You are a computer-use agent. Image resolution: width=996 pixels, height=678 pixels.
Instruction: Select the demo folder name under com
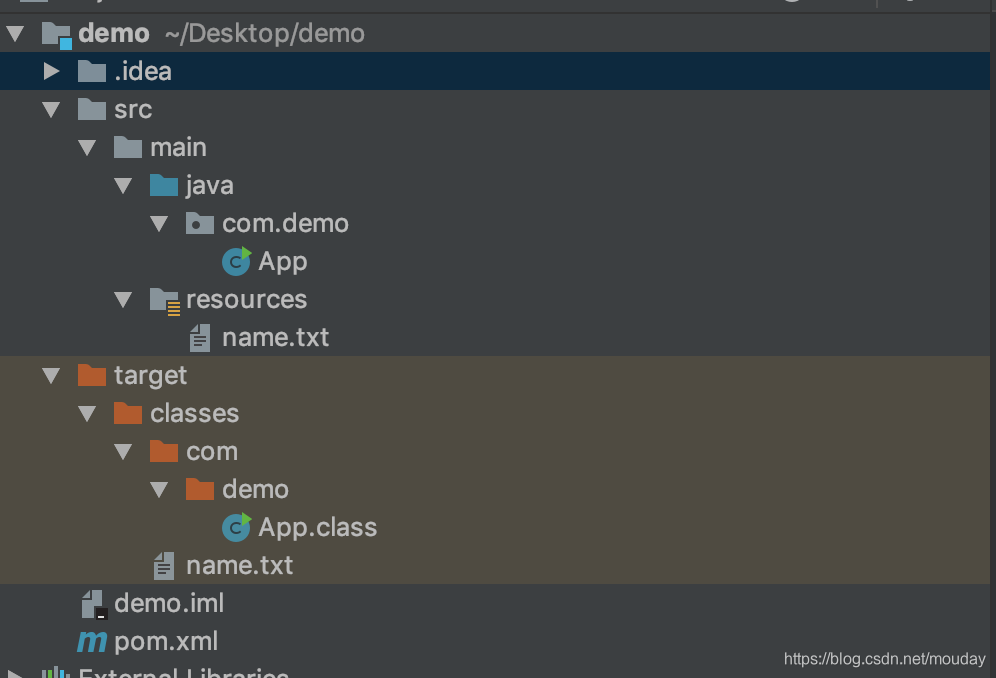pos(255,490)
